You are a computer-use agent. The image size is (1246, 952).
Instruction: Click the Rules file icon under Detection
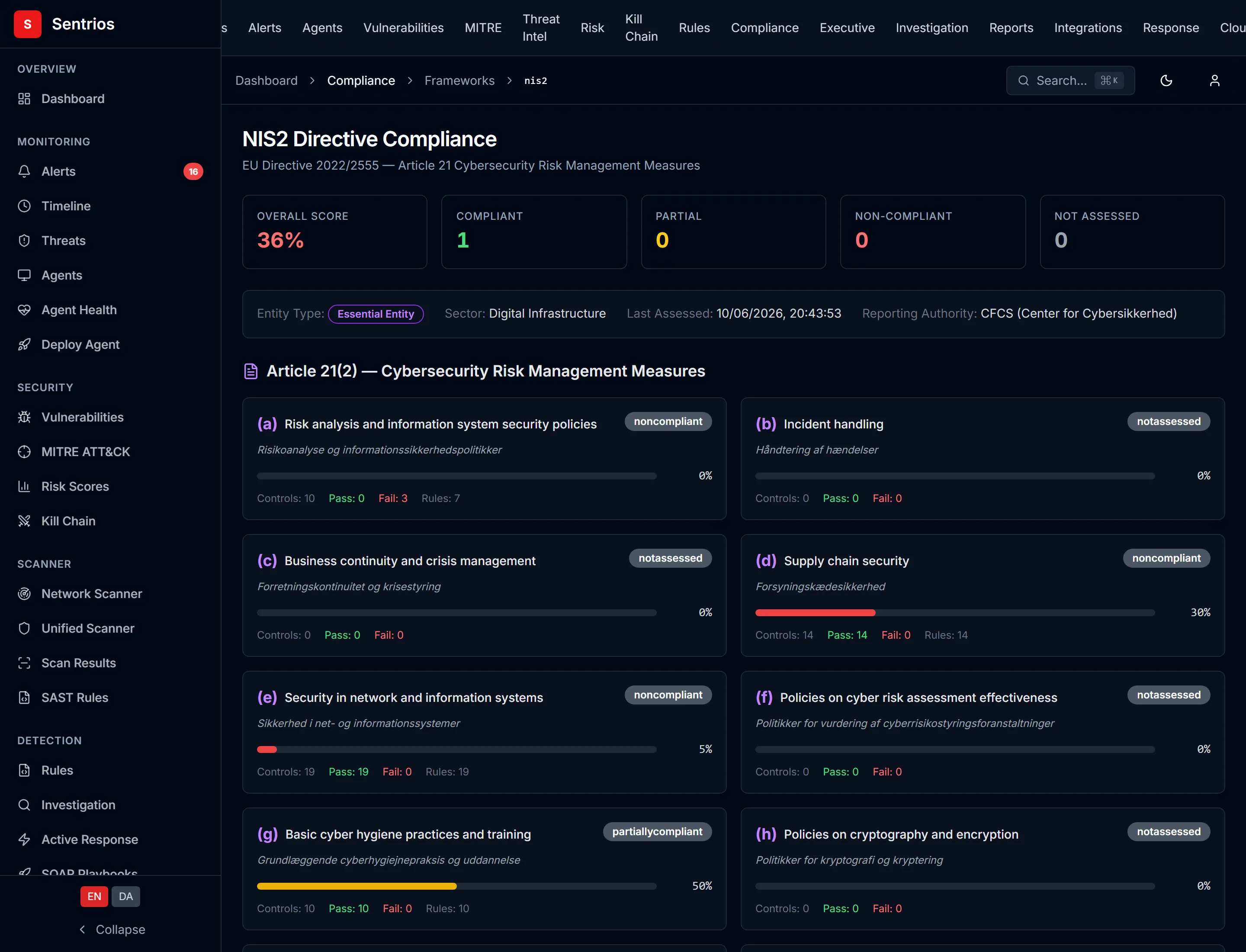tap(24, 770)
